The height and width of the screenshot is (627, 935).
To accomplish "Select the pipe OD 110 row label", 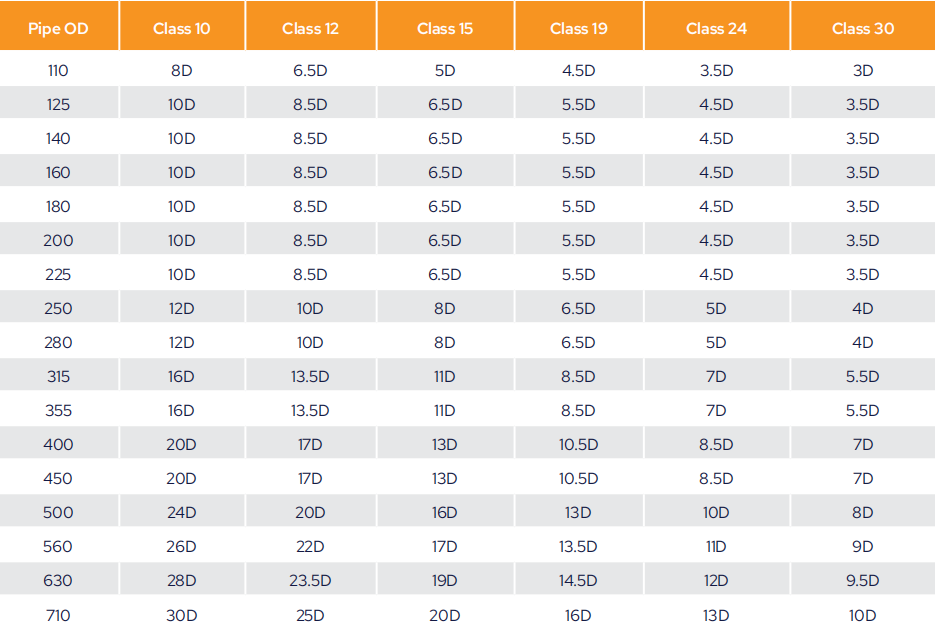I will [x=58, y=70].
